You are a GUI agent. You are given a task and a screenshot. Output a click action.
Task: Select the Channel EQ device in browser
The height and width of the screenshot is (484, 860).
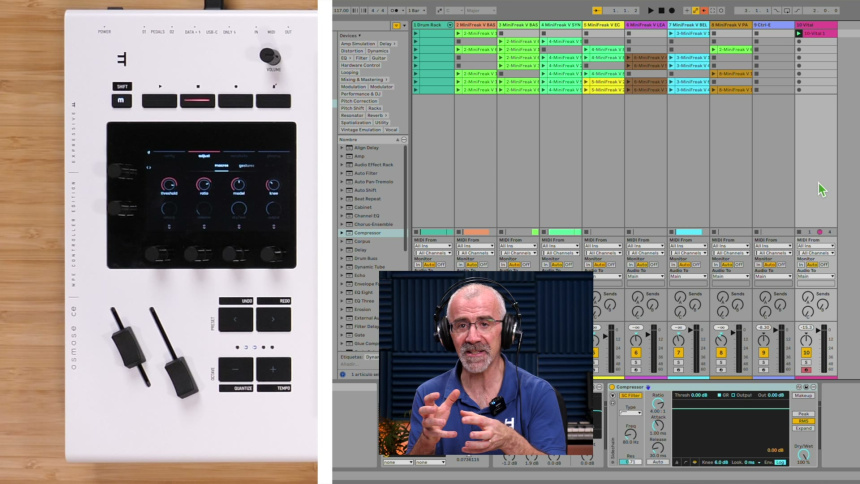click(367, 216)
